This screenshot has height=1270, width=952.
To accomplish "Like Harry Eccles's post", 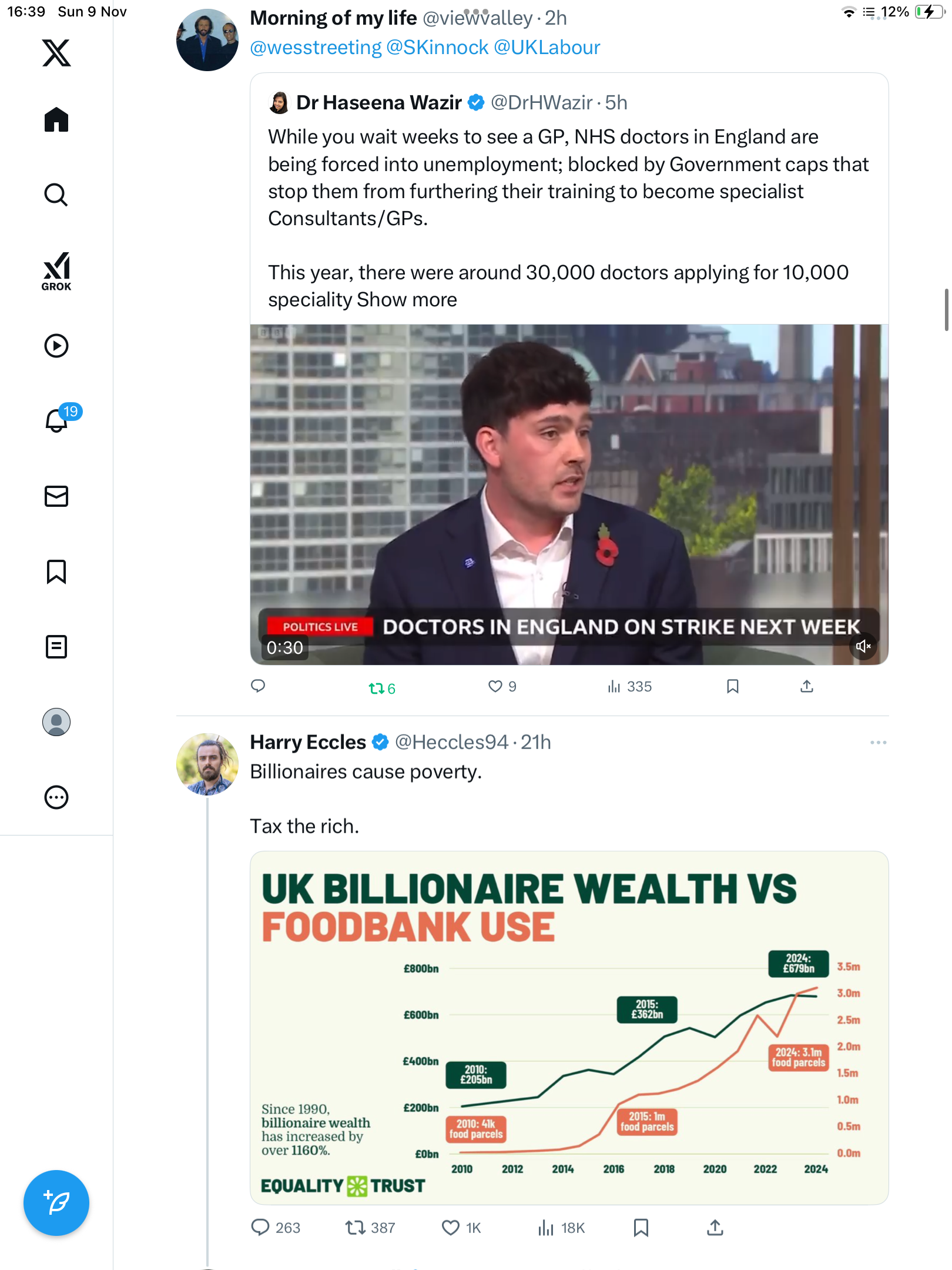I will (451, 1228).
